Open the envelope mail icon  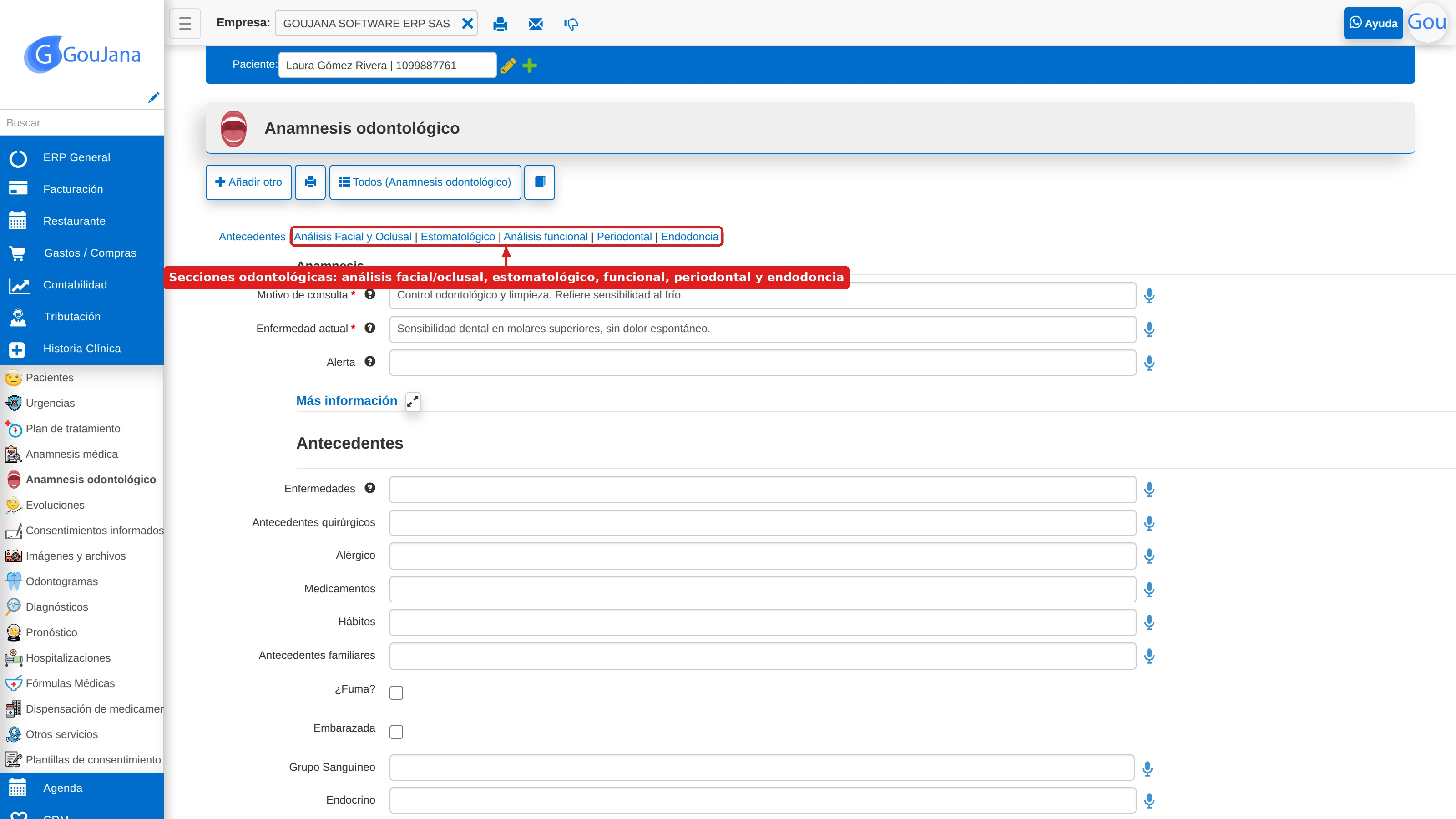pyautogui.click(x=535, y=24)
